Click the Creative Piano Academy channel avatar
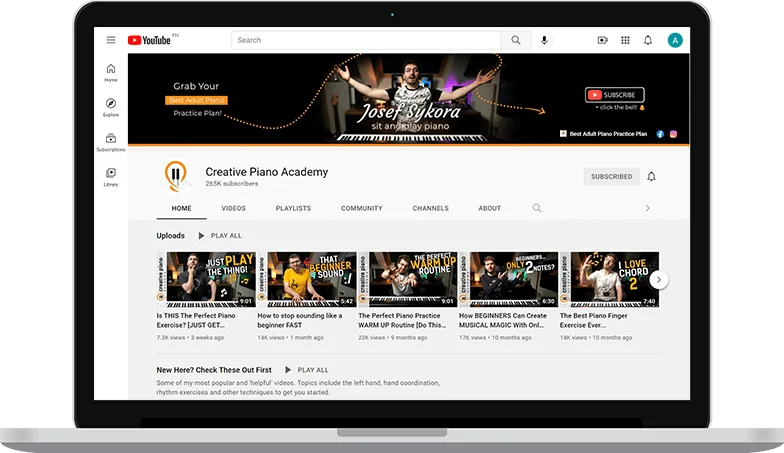Screen dimensions: 784x453 coord(176,176)
